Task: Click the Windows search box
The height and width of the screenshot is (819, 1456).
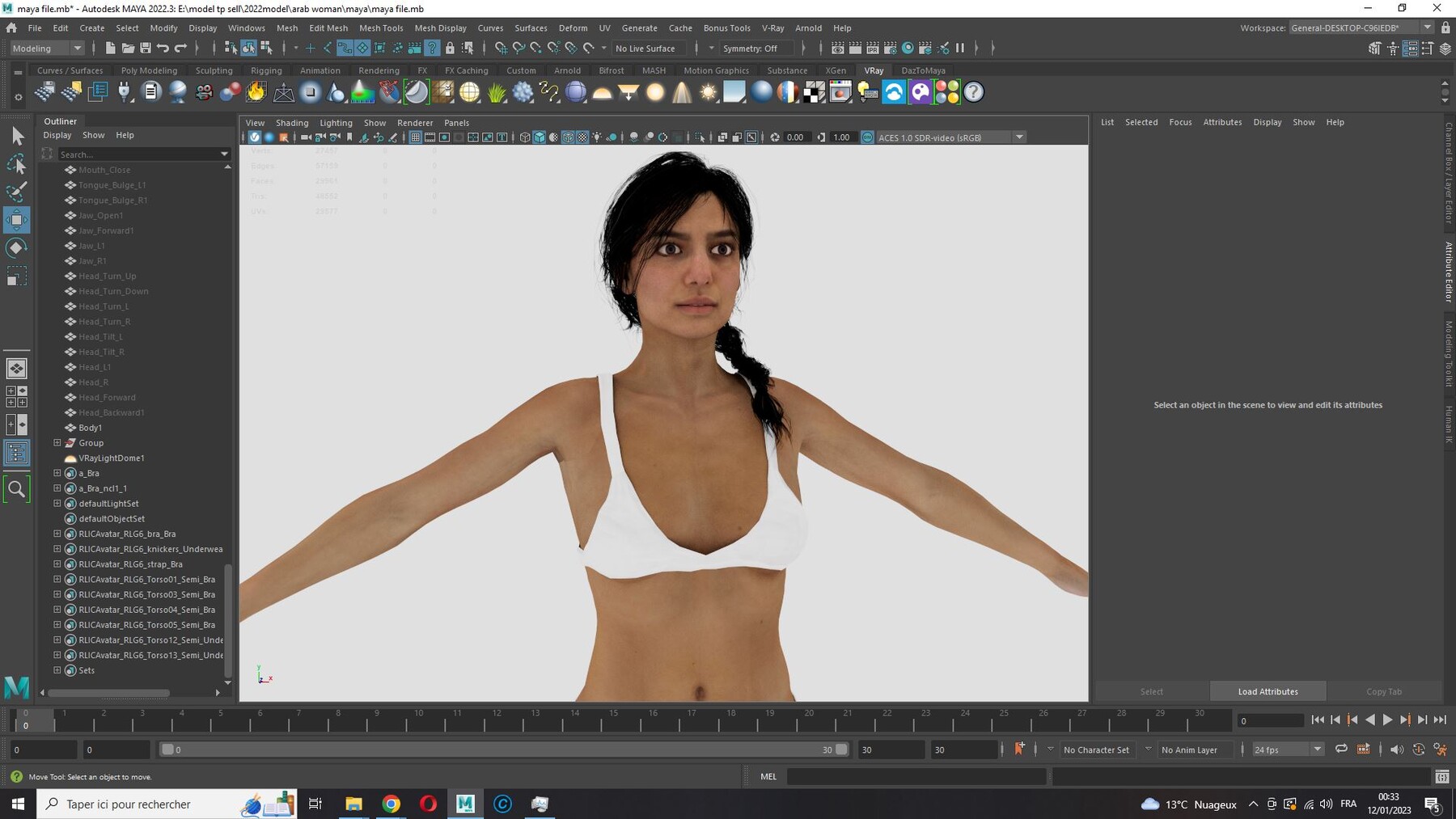Action: click(167, 804)
